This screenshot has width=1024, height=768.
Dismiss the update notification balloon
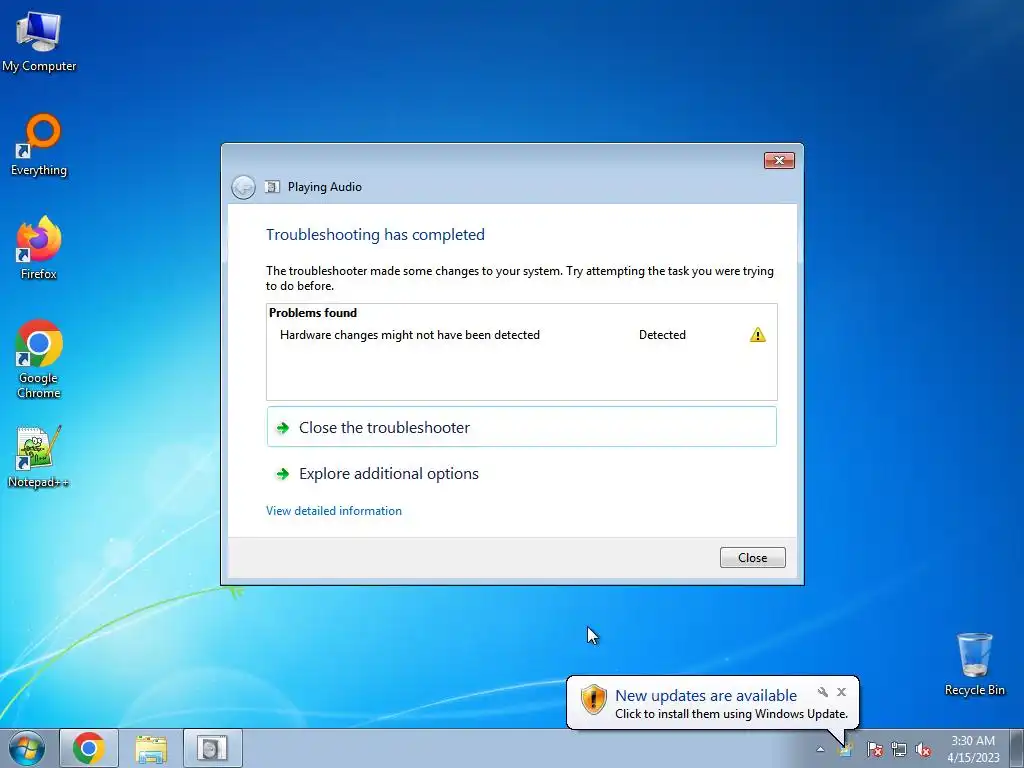pos(841,692)
